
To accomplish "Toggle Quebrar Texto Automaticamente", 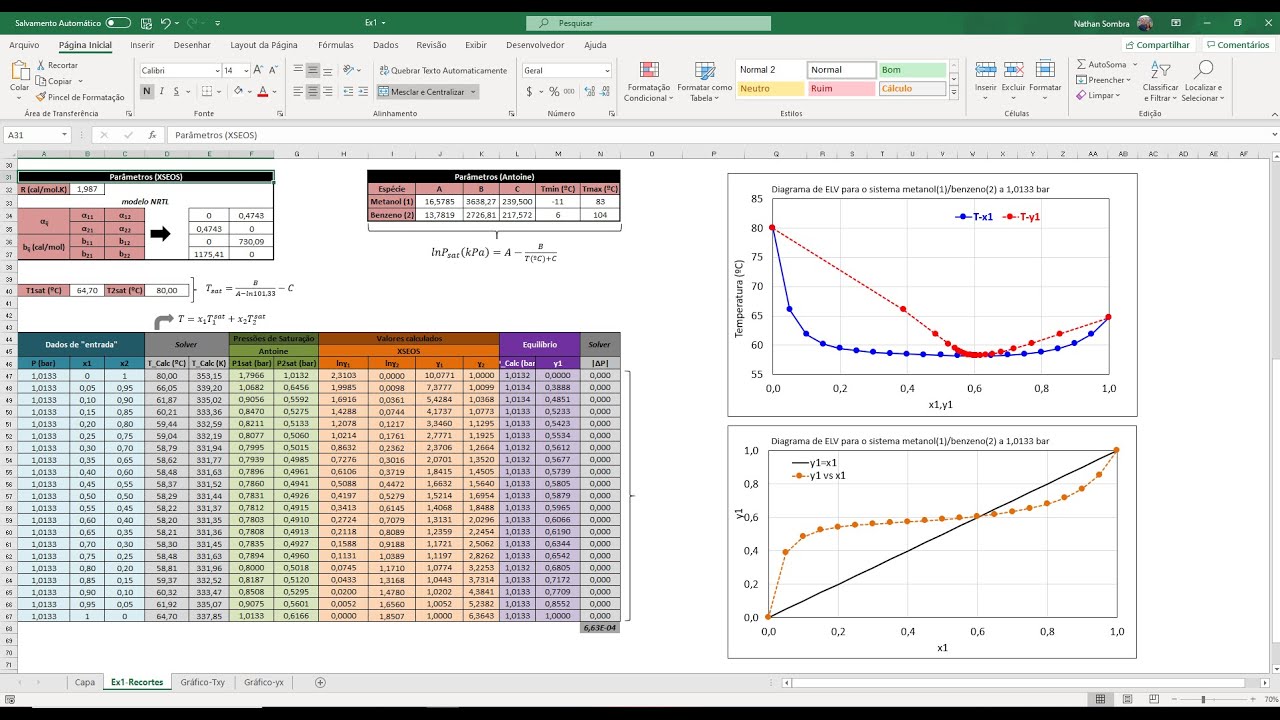I will 442,70.
